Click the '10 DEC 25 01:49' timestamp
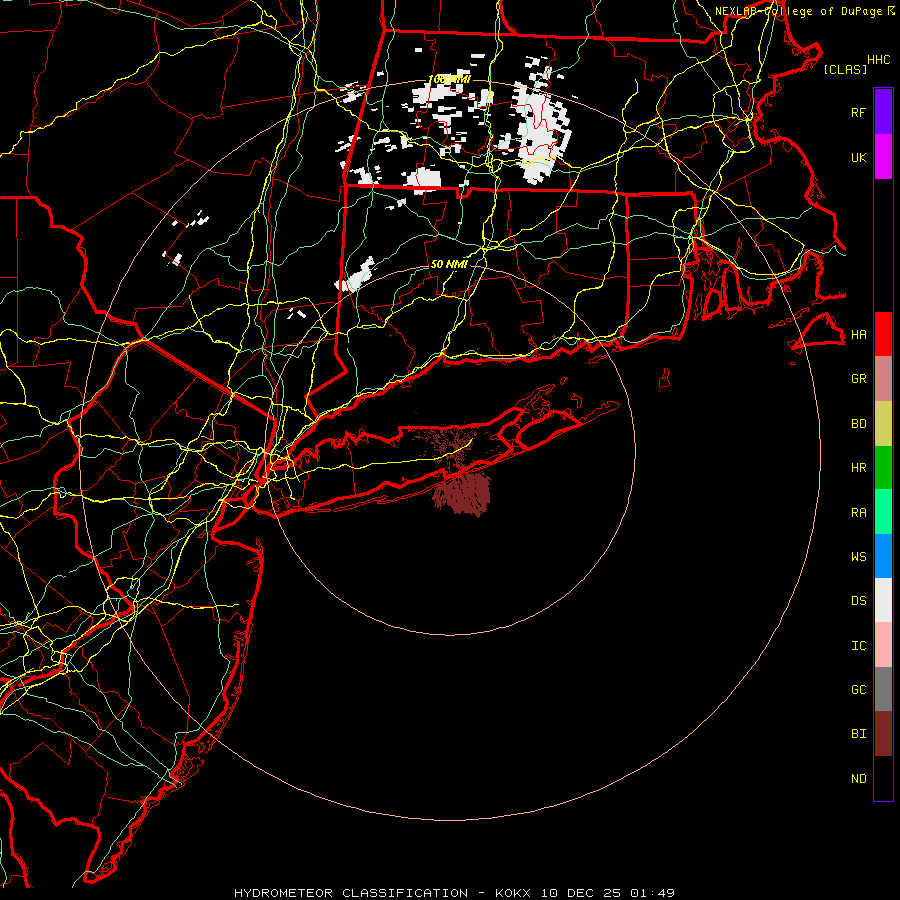 [607, 893]
